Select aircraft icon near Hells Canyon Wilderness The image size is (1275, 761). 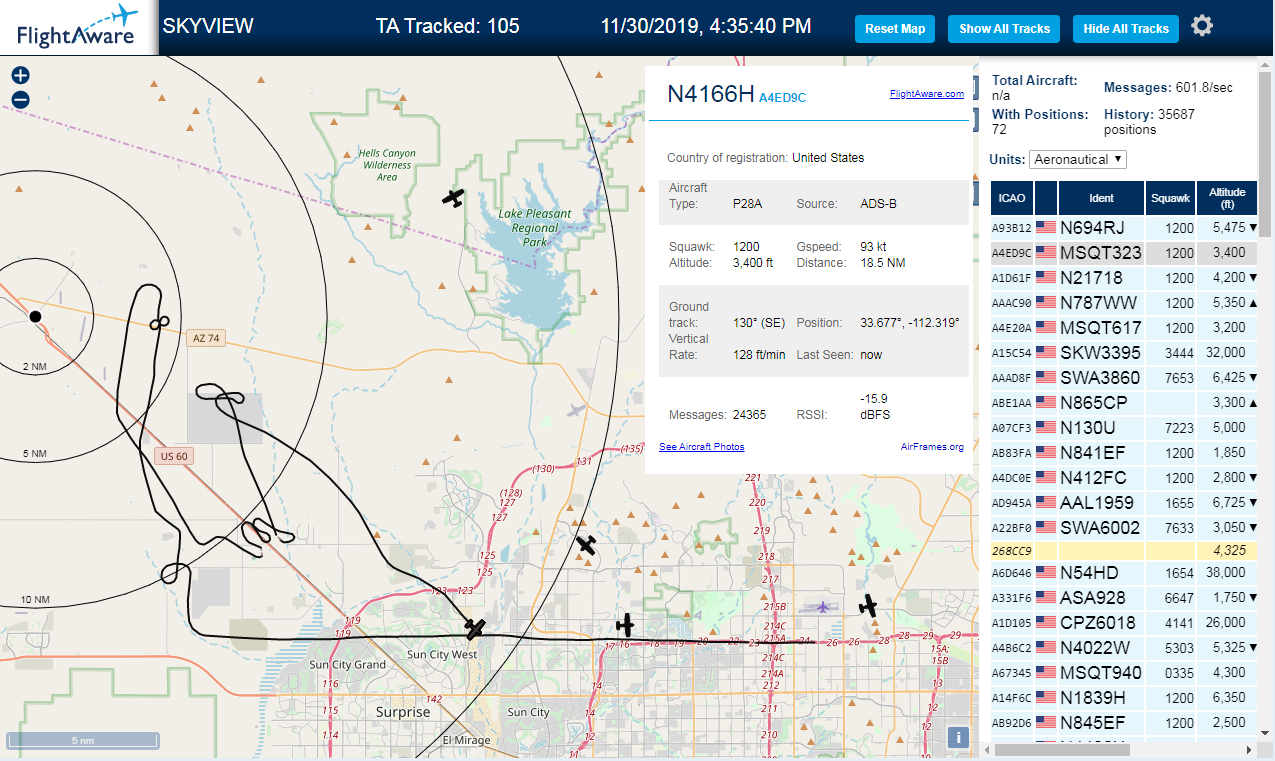tap(454, 197)
